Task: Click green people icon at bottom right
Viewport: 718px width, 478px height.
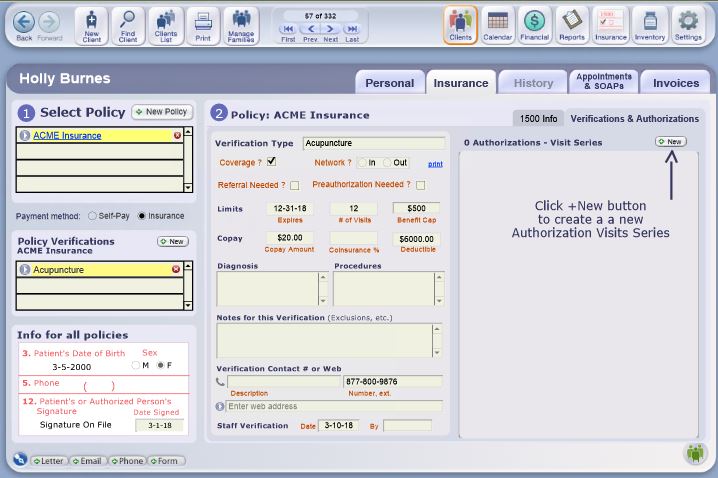Action: click(696, 453)
